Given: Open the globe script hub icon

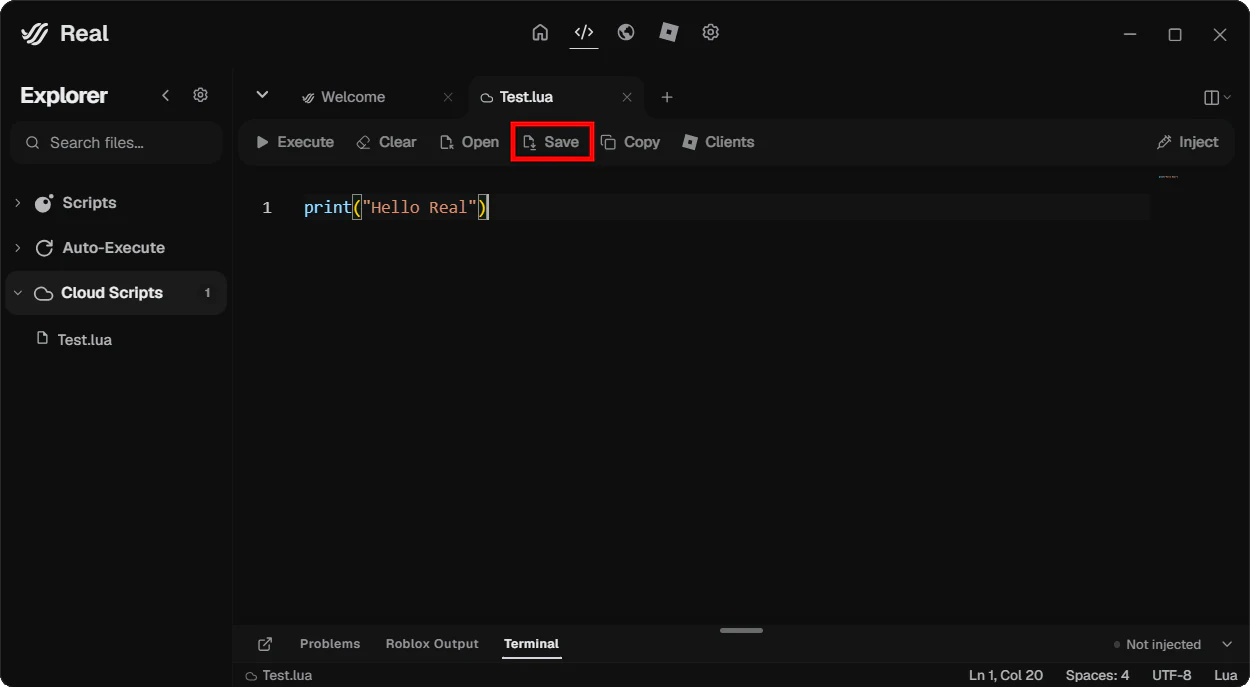Looking at the screenshot, I should [626, 32].
